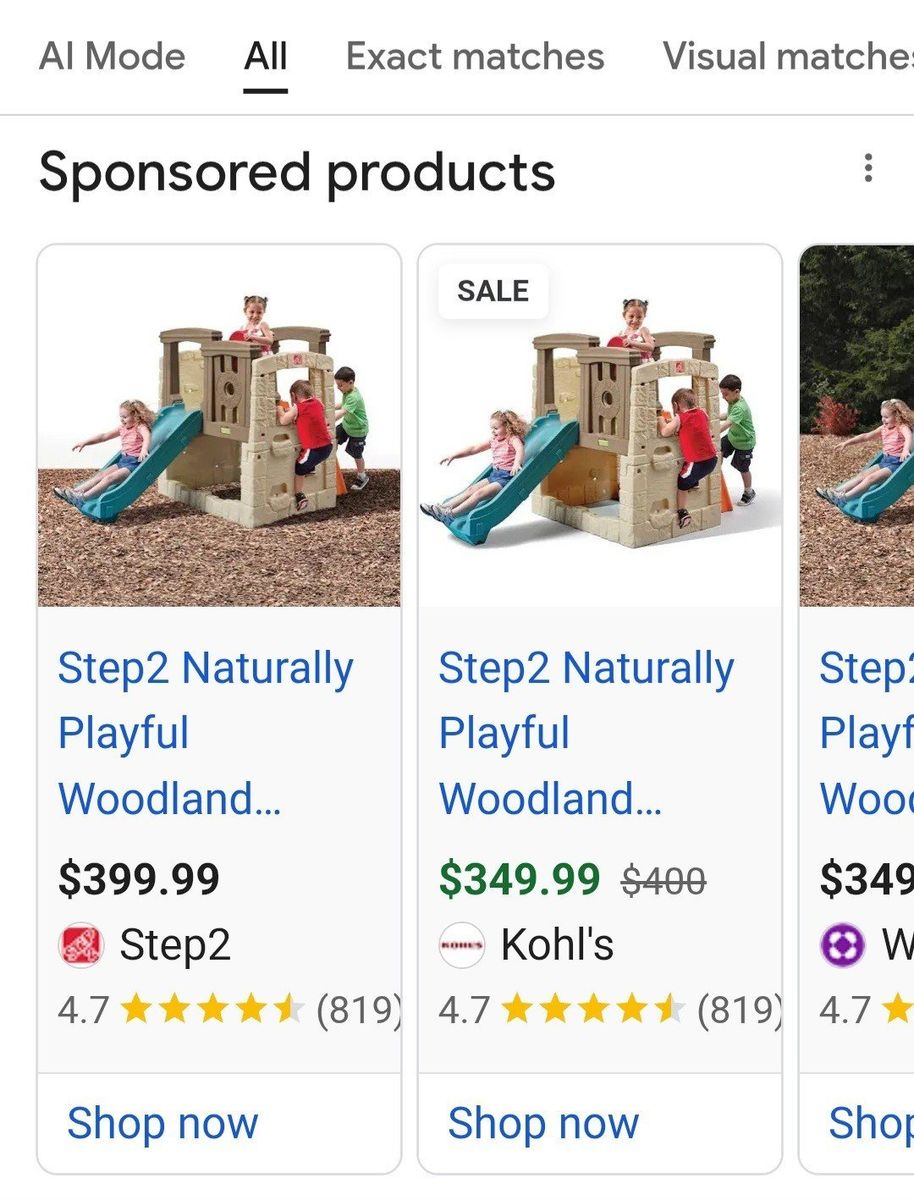Viewport: 914px width, 1200px height.
Task: Click the partially visible third product image
Action: (858, 426)
